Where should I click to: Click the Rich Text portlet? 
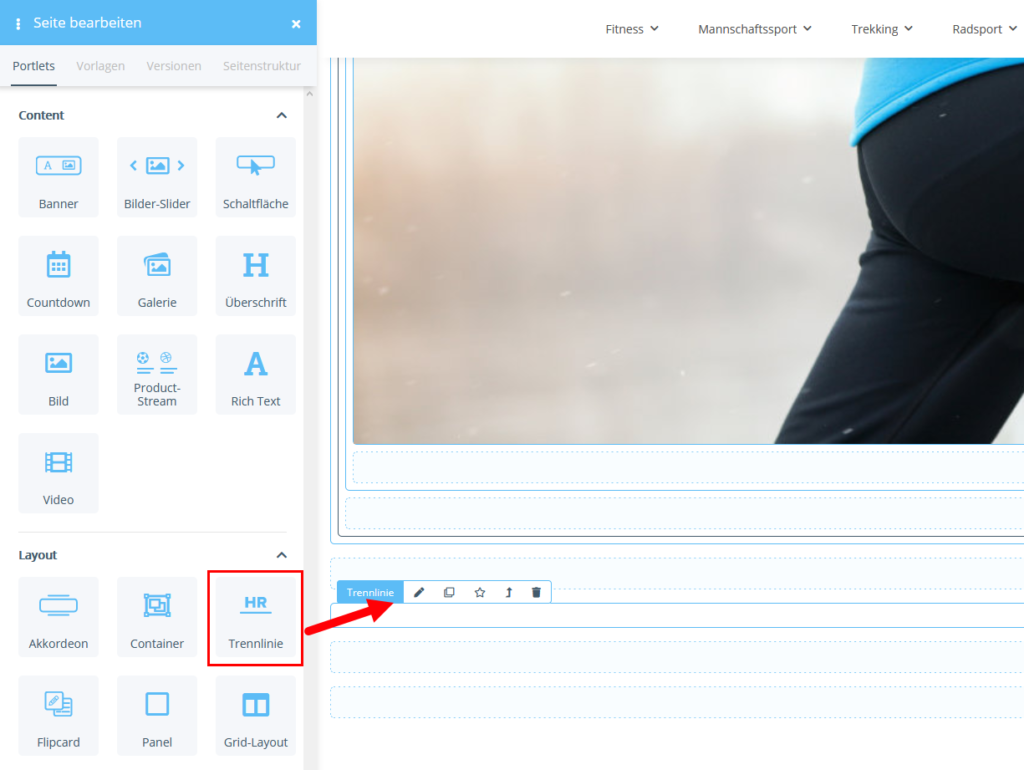pos(256,374)
